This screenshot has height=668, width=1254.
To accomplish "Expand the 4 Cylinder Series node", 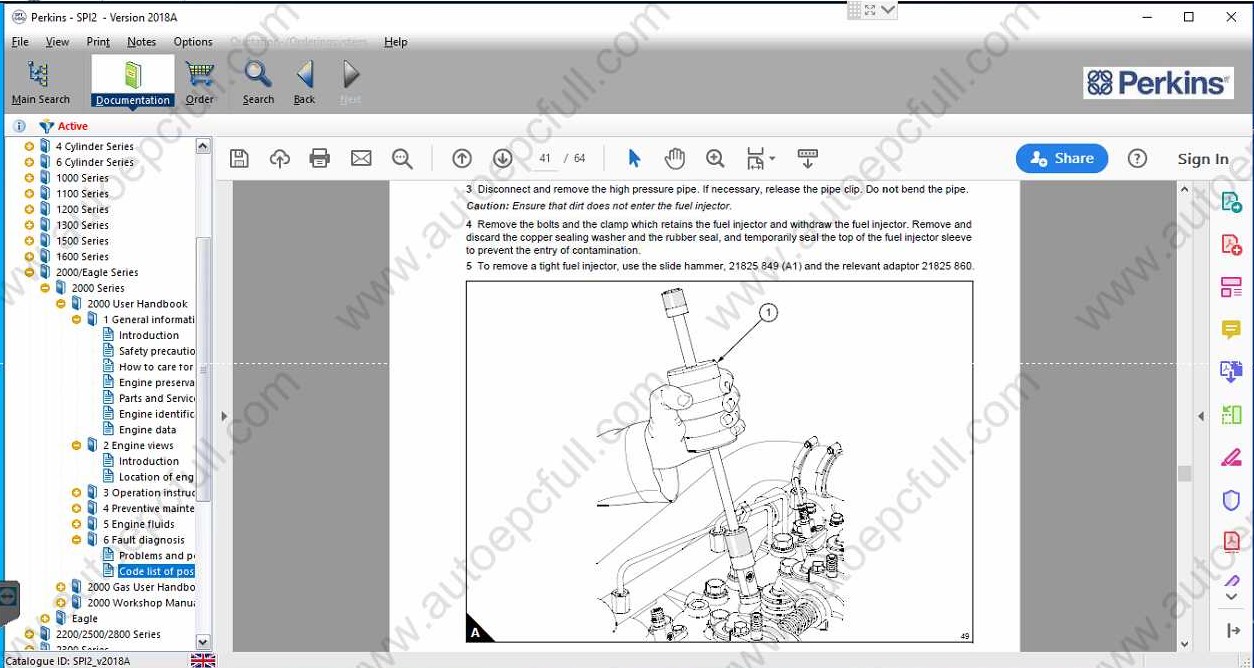I will (29, 146).
